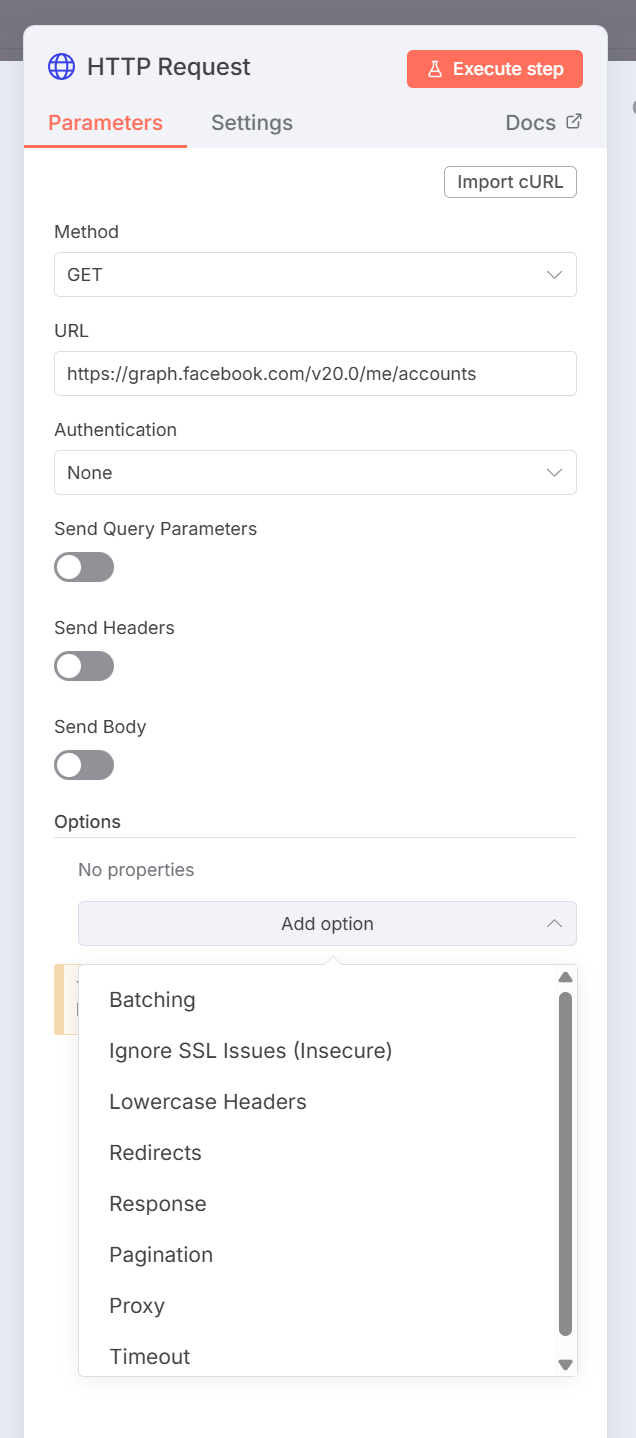Open the Method dropdown showing GET
The image size is (636, 1438).
click(315, 275)
